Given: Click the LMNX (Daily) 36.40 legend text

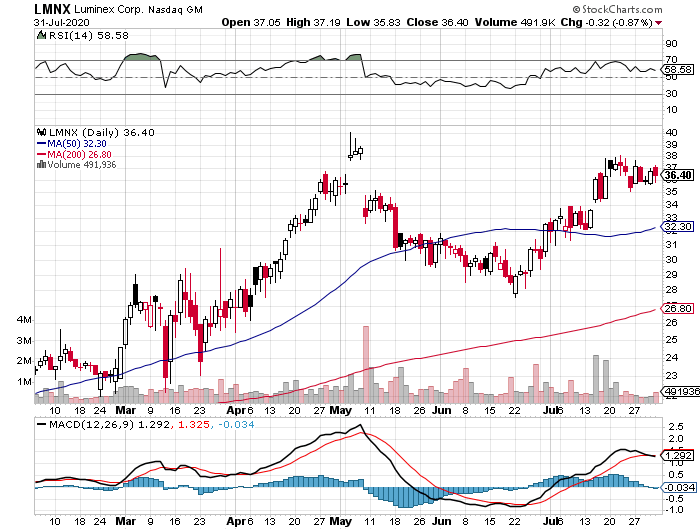Looking at the screenshot, I should [102, 133].
